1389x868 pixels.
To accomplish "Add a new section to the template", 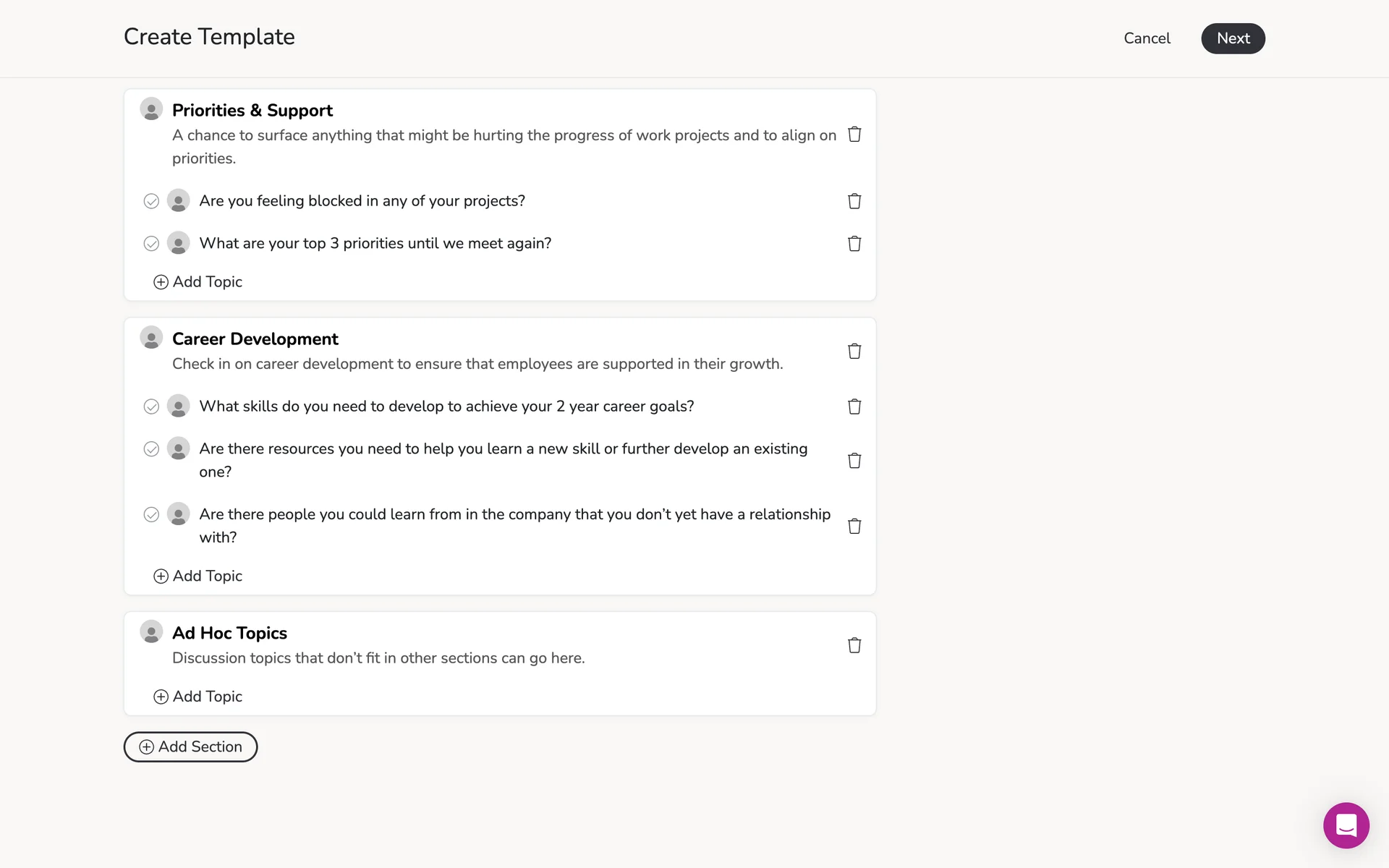I will point(191,746).
